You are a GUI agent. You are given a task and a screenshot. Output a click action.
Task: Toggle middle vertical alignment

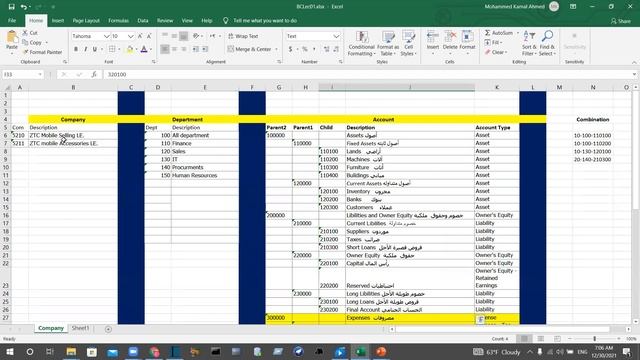click(174, 36)
